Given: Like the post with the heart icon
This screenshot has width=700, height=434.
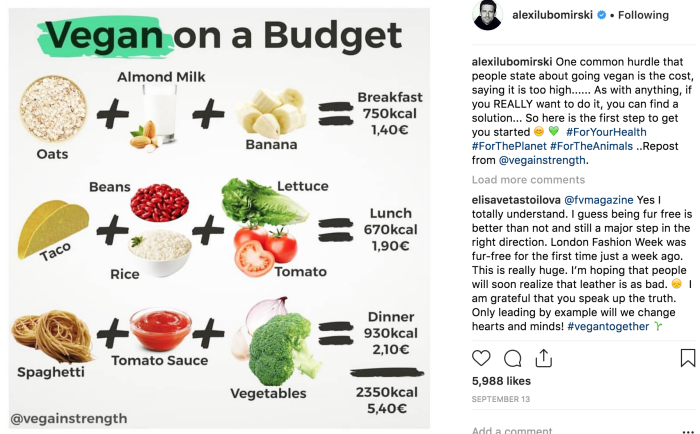Looking at the screenshot, I should pos(481,358).
